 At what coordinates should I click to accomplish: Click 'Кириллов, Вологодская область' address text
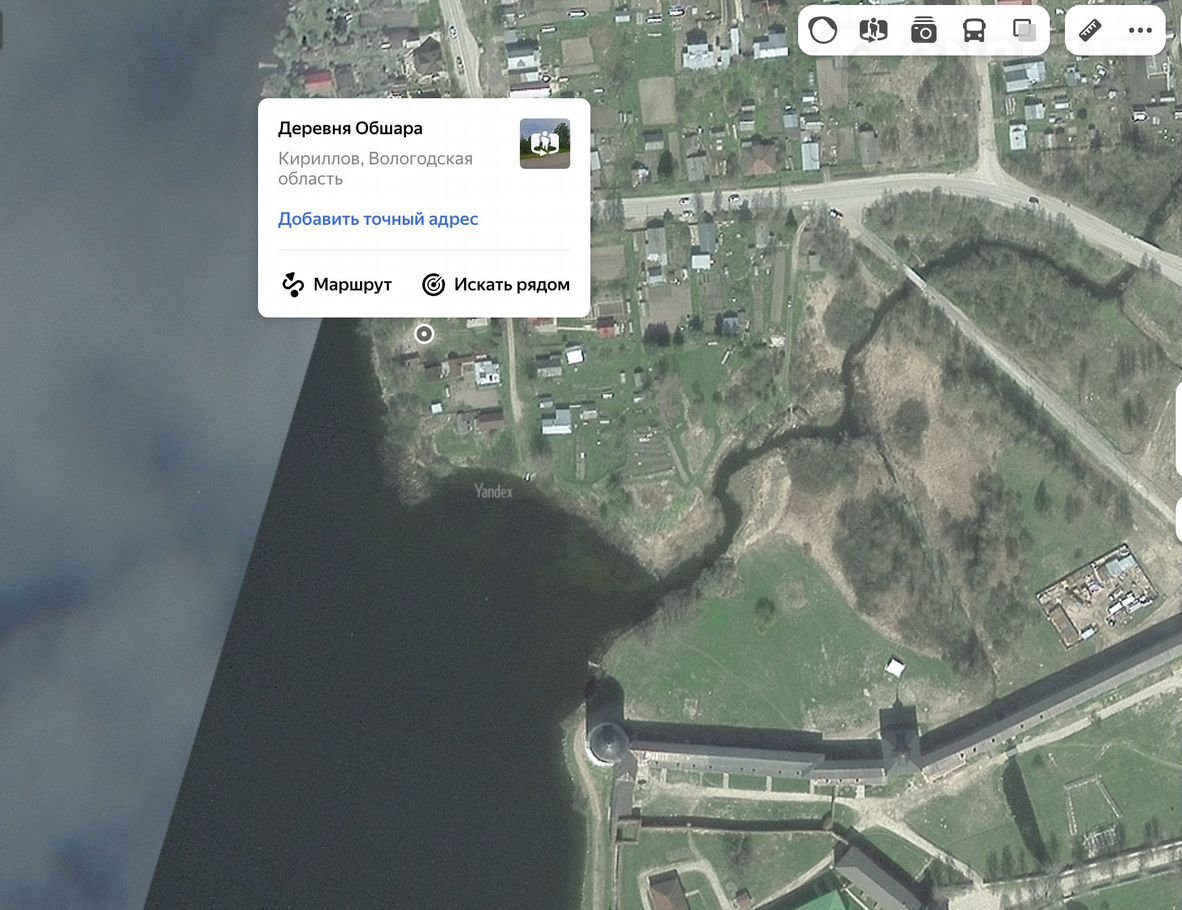375,168
